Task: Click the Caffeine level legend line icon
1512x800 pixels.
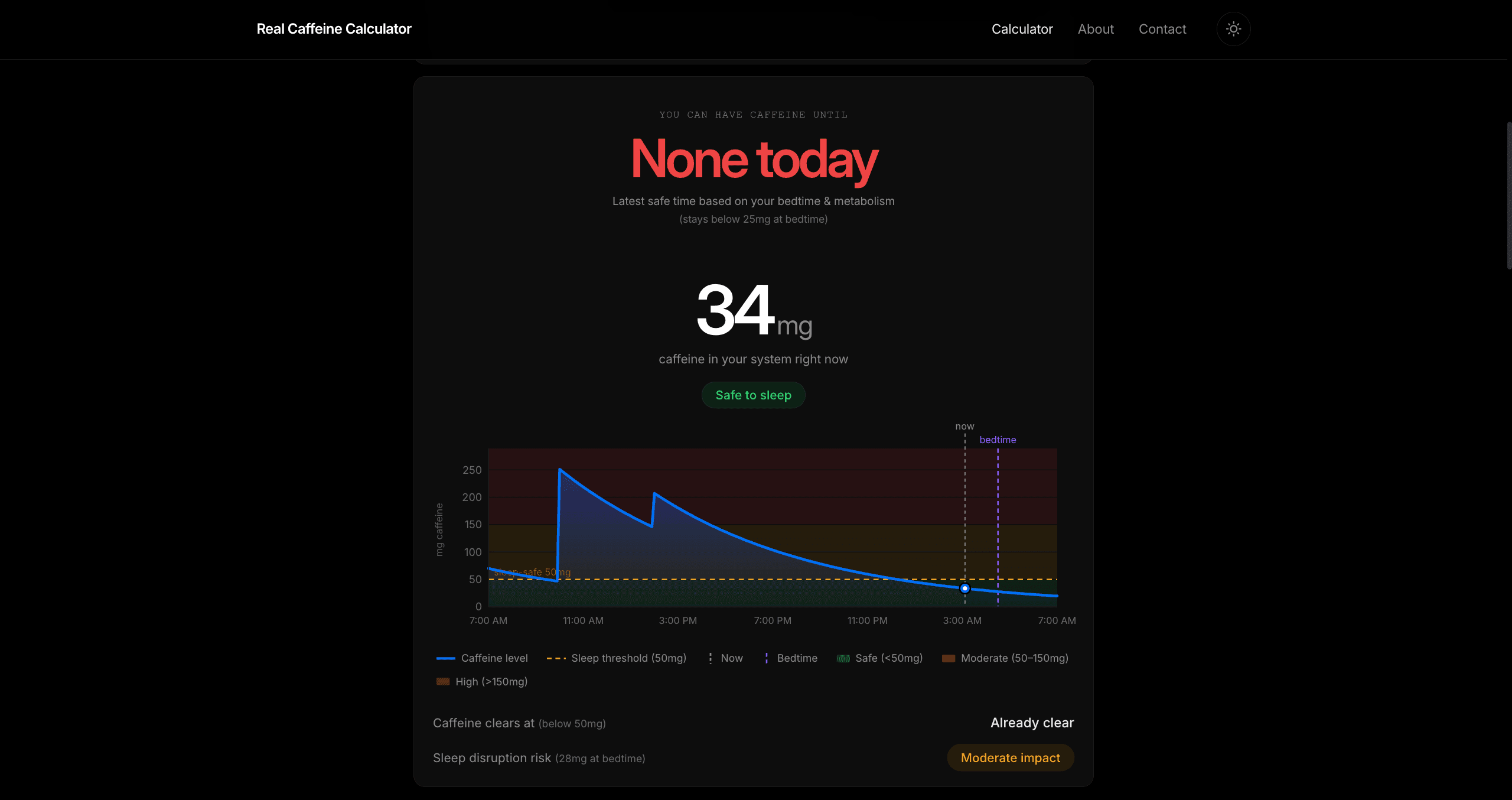Action: click(445, 658)
